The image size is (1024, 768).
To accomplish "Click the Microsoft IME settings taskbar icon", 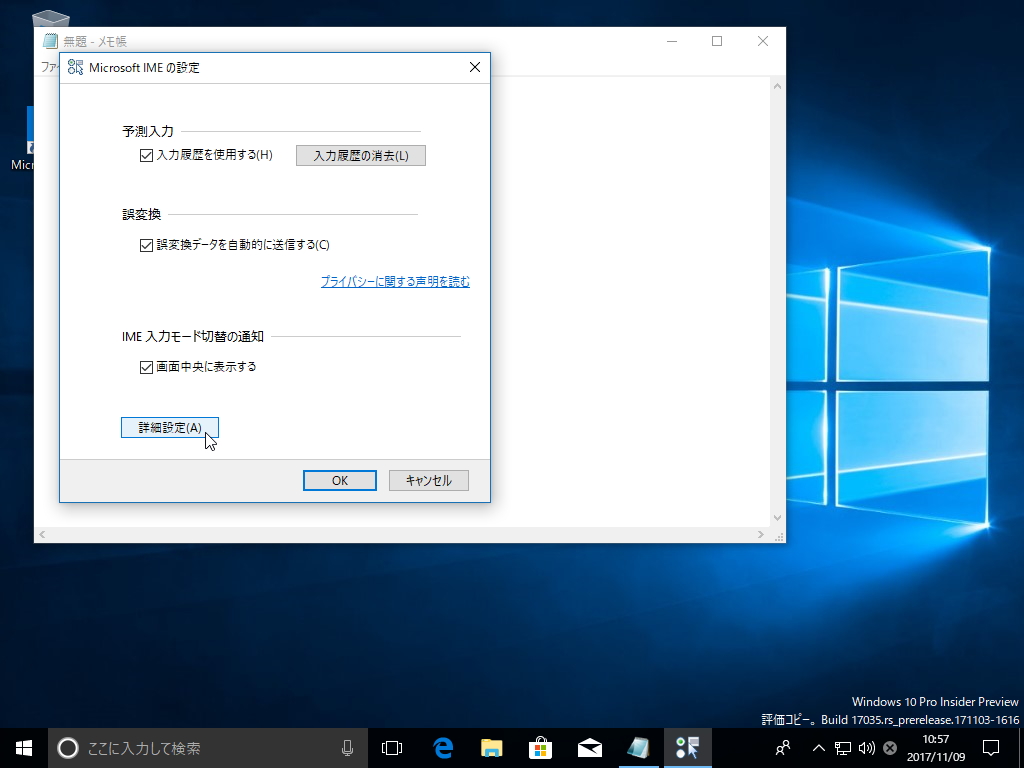I will 687,747.
